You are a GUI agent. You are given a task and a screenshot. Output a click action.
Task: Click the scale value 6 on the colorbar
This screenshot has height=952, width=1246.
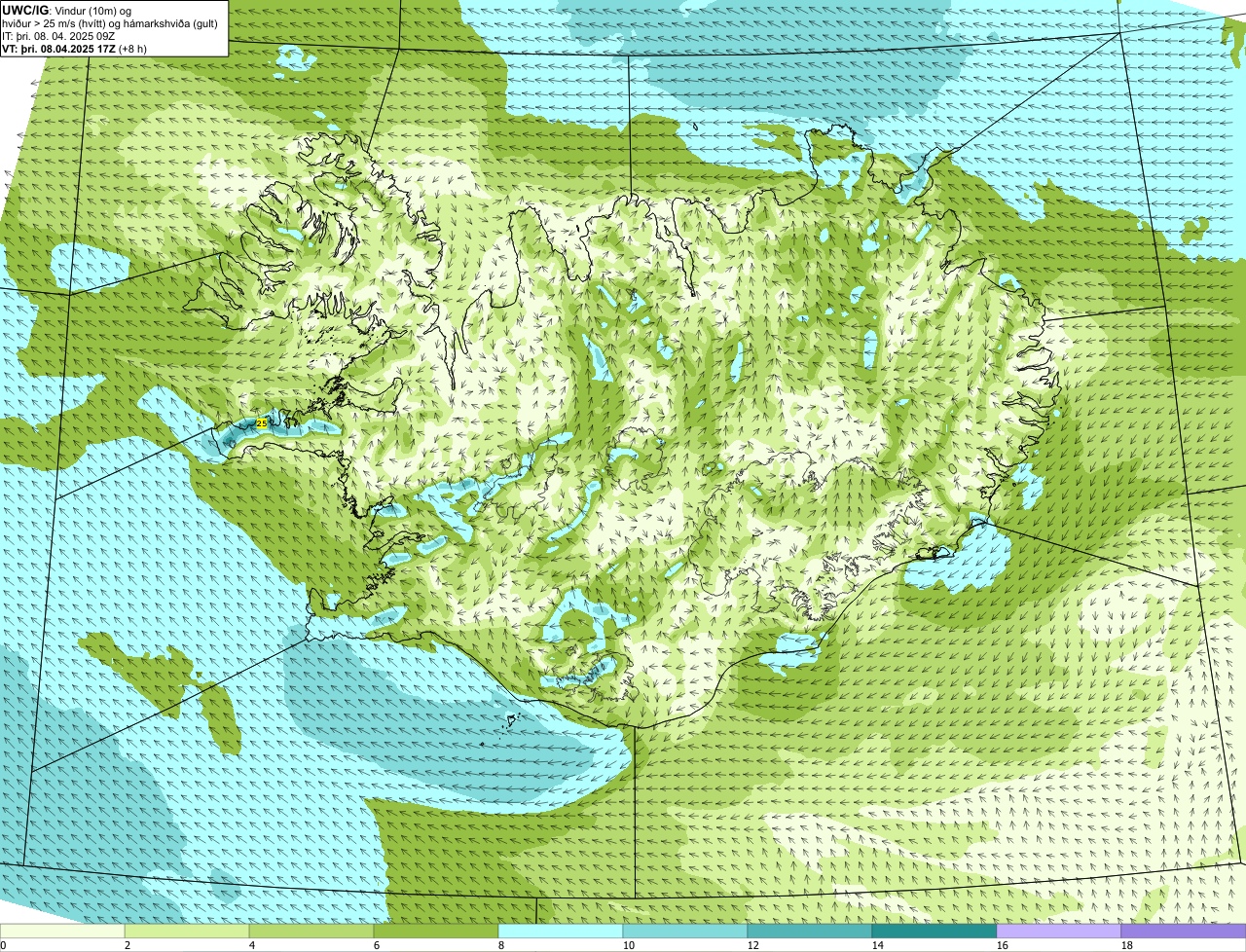(x=377, y=945)
